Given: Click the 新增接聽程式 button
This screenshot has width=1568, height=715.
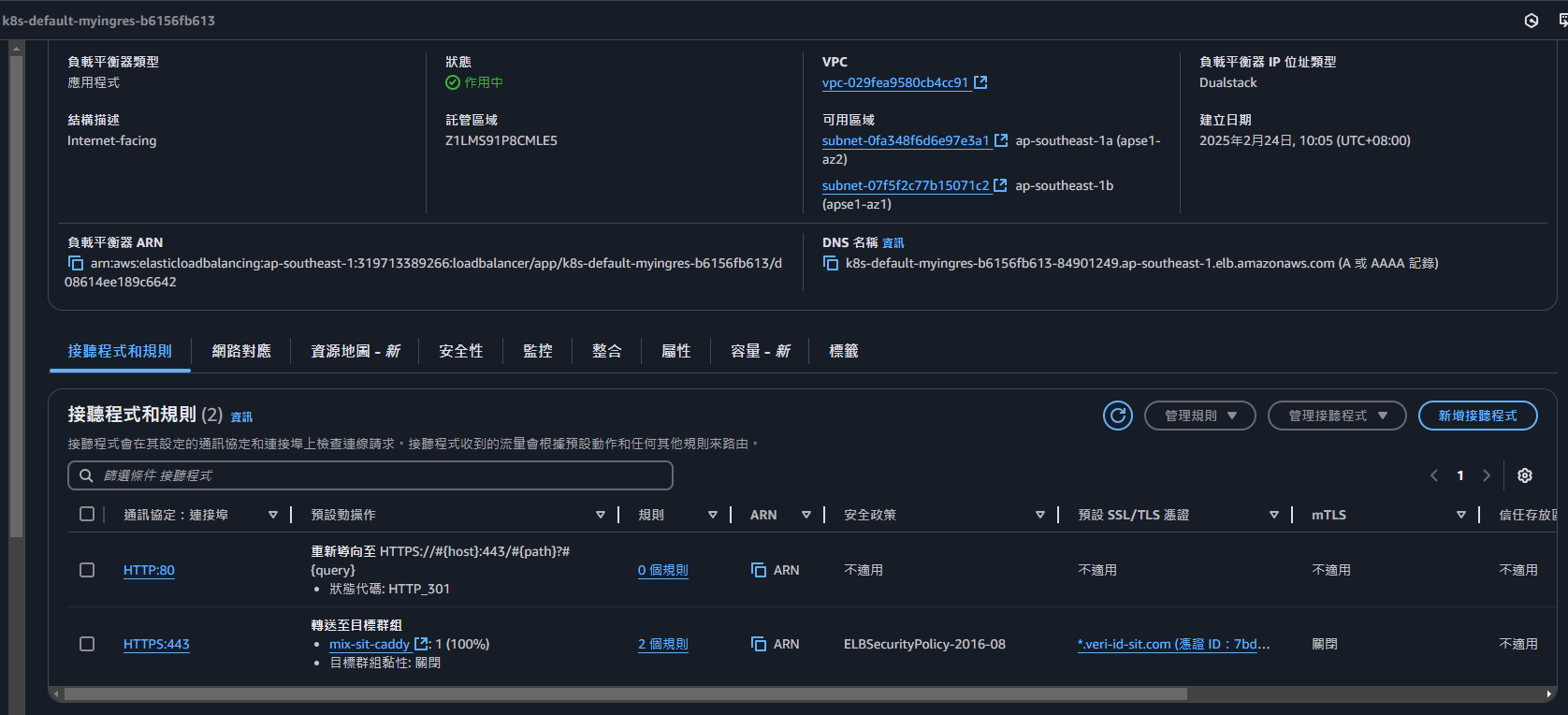Looking at the screenshot, I should pos(1477,416).
